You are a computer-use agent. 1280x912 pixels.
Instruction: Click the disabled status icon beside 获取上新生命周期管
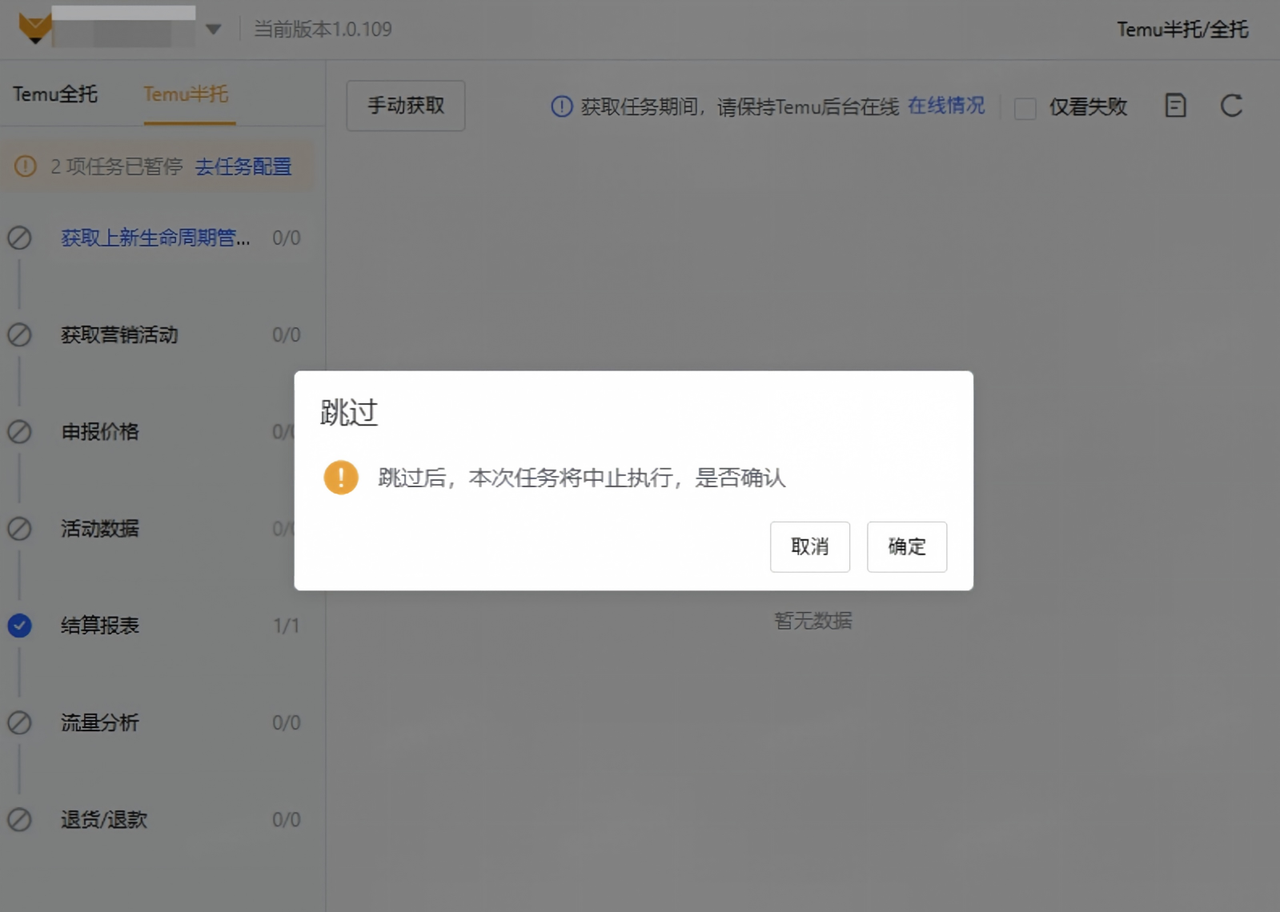tap(19, 238)
